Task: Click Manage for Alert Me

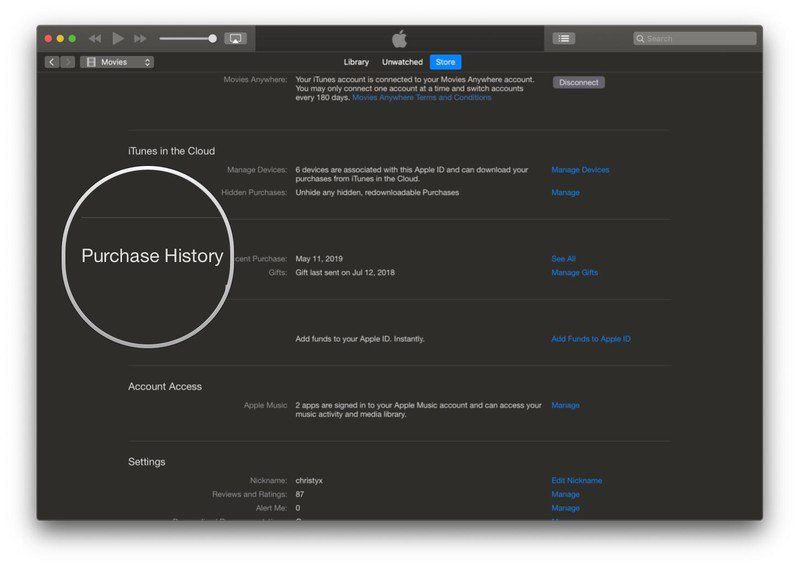Action: point(565,508)
